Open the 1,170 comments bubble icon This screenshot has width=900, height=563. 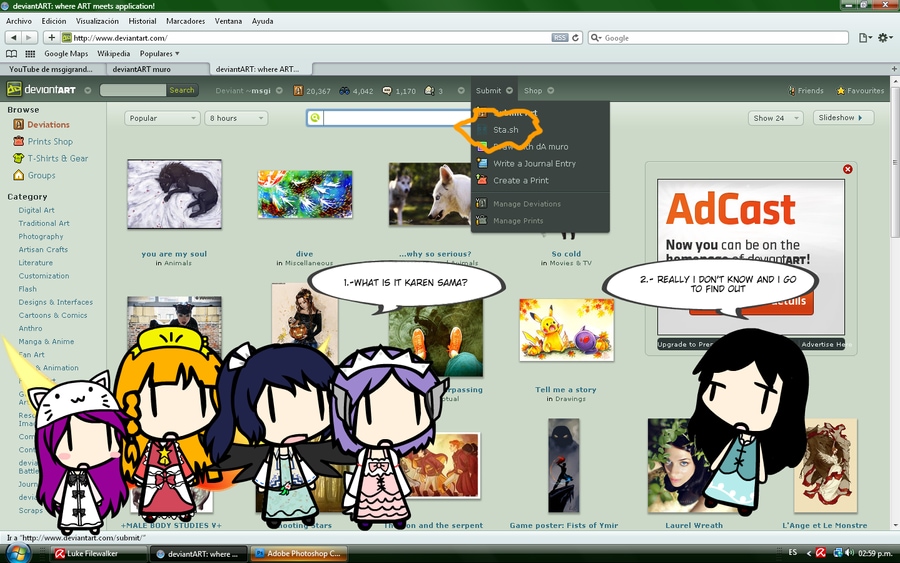point(387,90)
